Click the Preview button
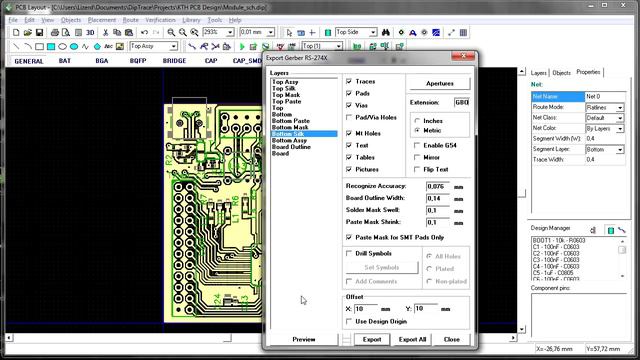Viewport: 640px width, 360px height. click(304, 339)
